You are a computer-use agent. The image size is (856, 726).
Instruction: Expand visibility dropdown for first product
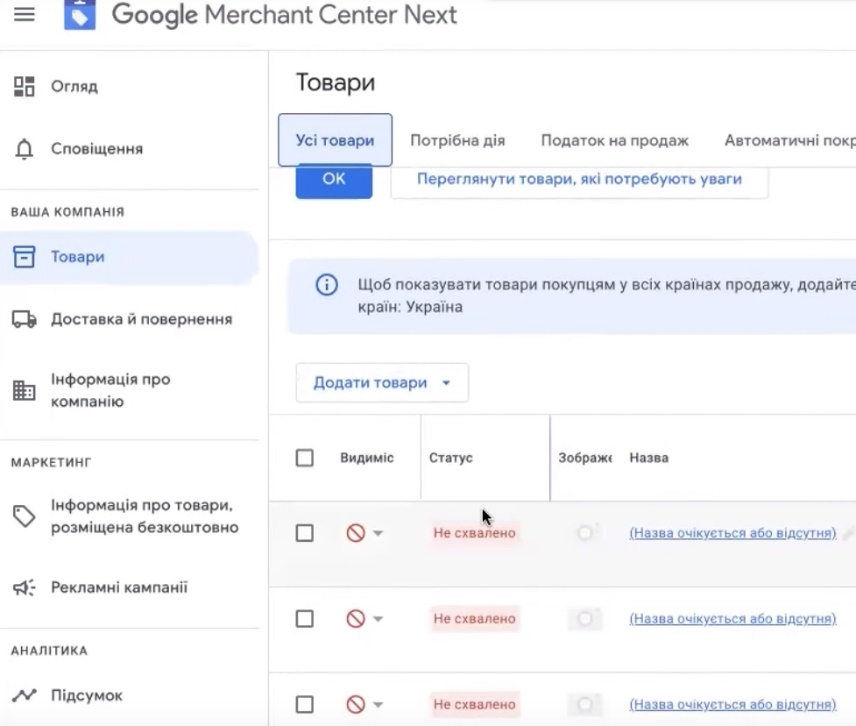[377, 534]
